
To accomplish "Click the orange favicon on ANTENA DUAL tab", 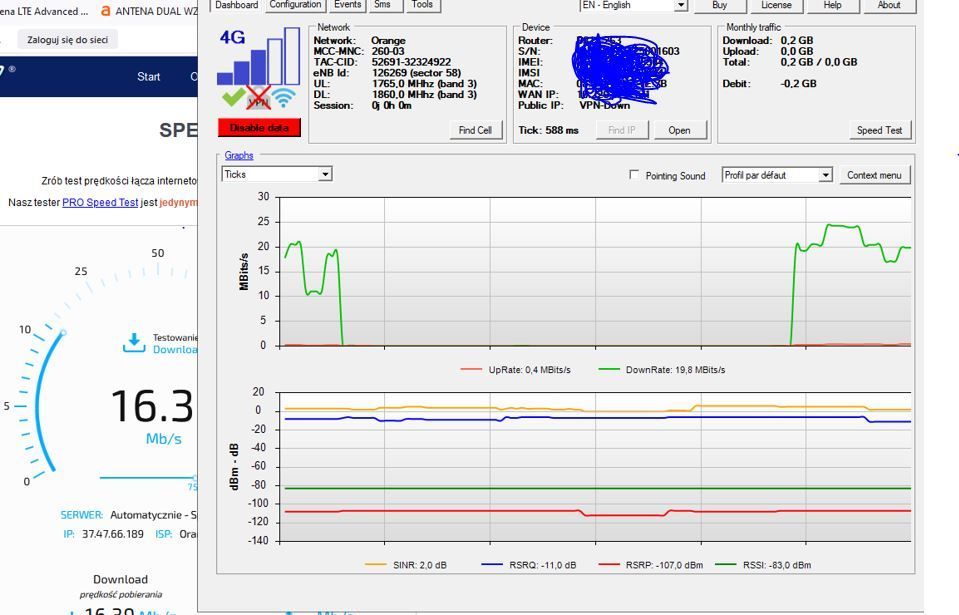I will point(105,11).
